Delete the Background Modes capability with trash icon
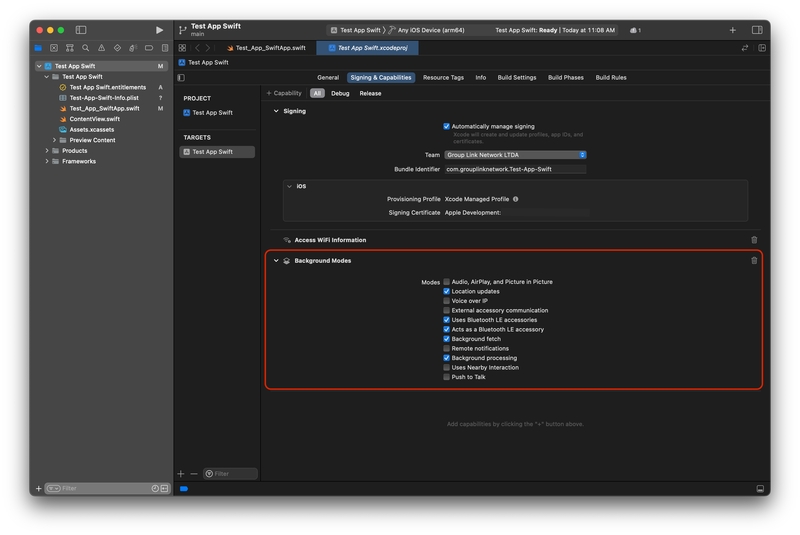The height and width of the screenshot is (535, 800). click(x=754, y=261)
